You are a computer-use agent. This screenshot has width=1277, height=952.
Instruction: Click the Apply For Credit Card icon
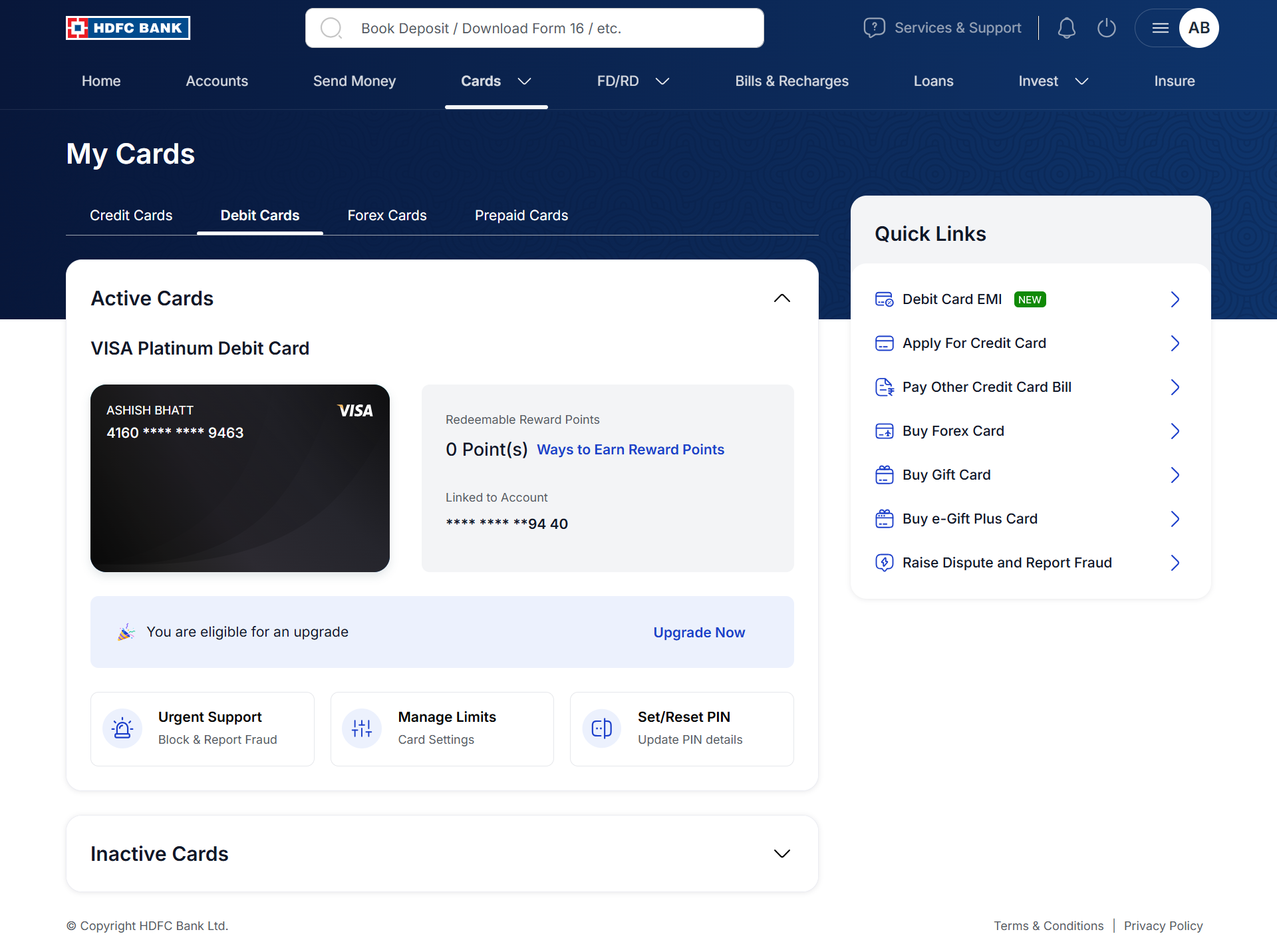[885, 343]
